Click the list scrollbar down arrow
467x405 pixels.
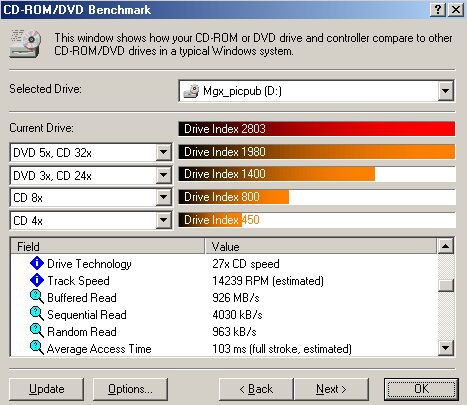446,348
